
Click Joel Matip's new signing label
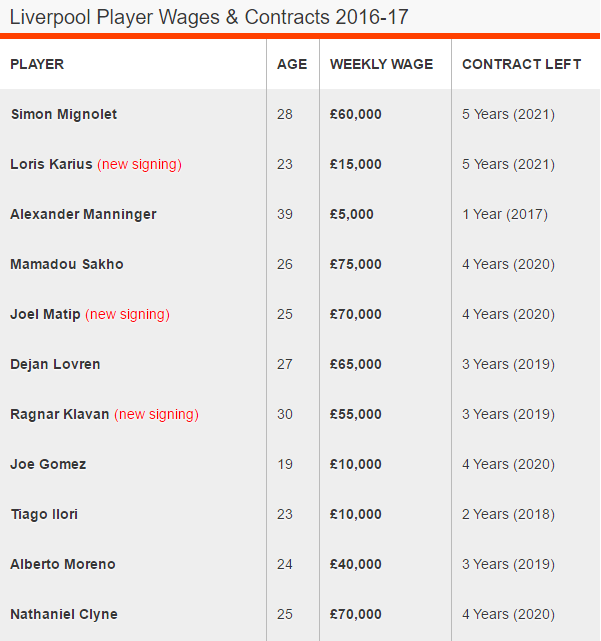127,314
